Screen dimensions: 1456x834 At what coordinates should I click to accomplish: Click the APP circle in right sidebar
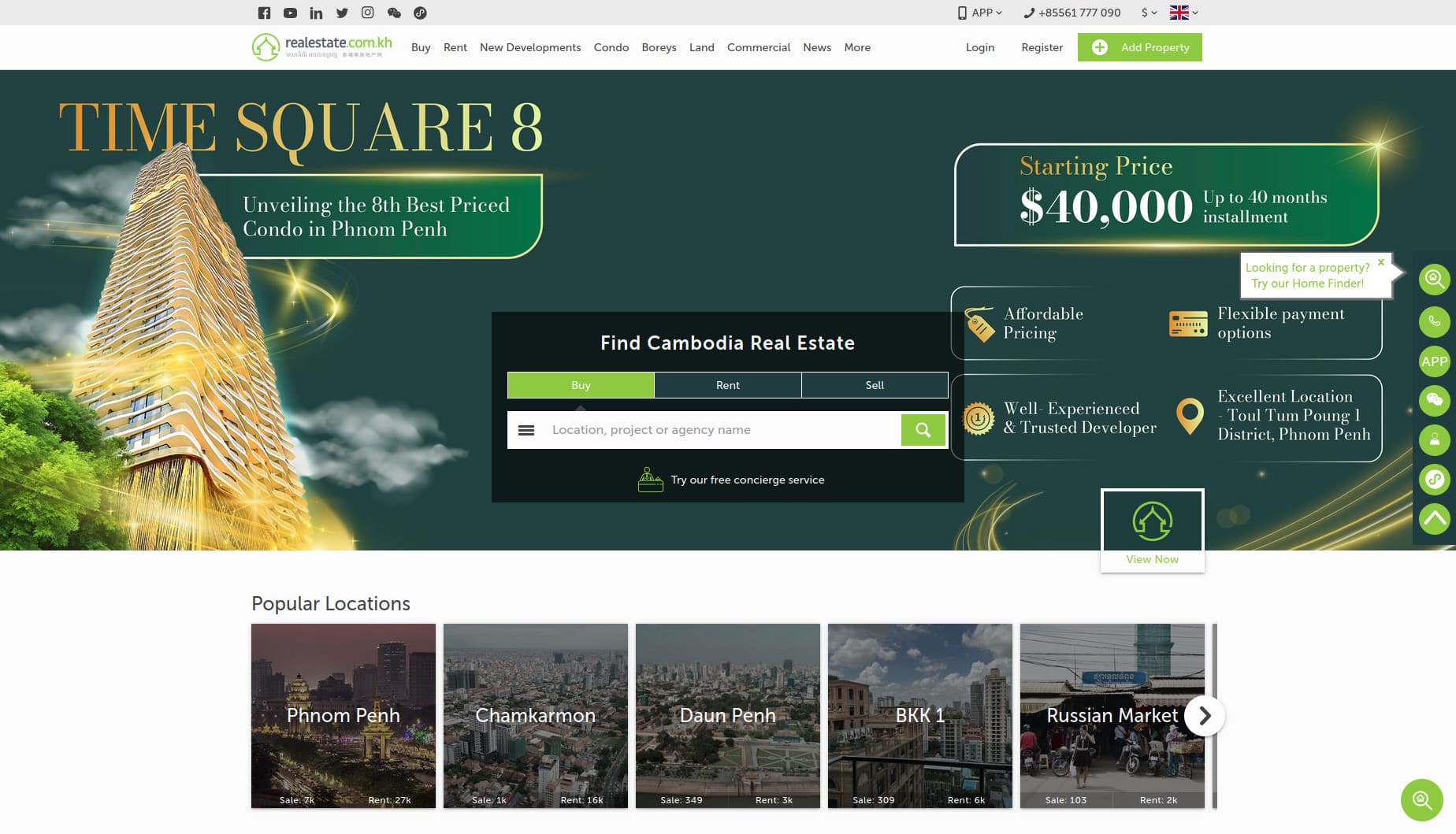pyautogui.click(x=1434, y=362)
